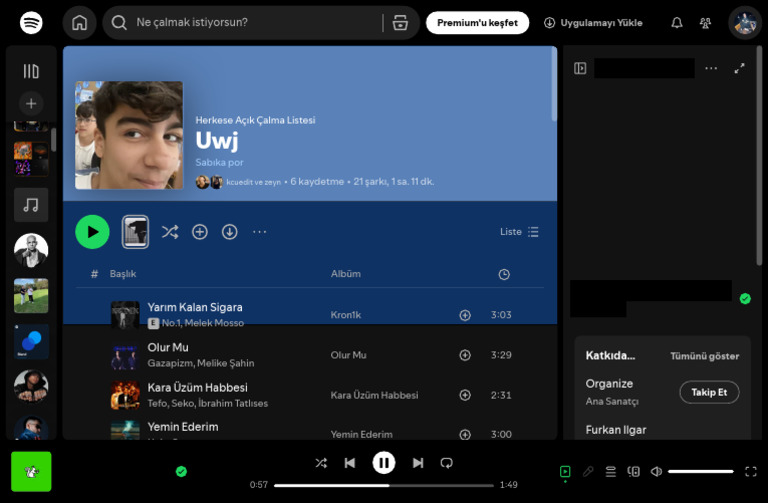Open Connect to a device
This screenshot has height=503, width=768.
[x=633, y=472]
